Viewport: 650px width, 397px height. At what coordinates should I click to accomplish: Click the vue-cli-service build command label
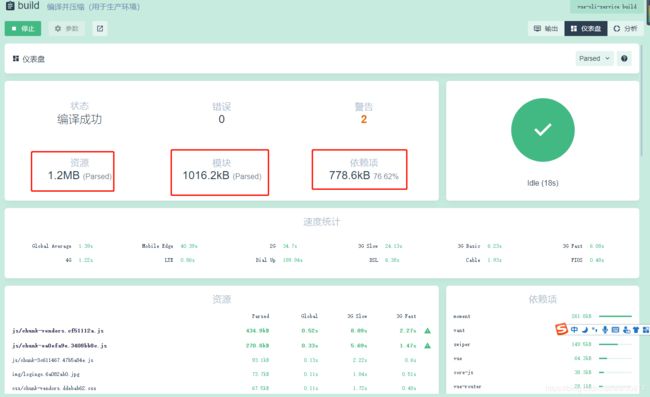point(607,7)
